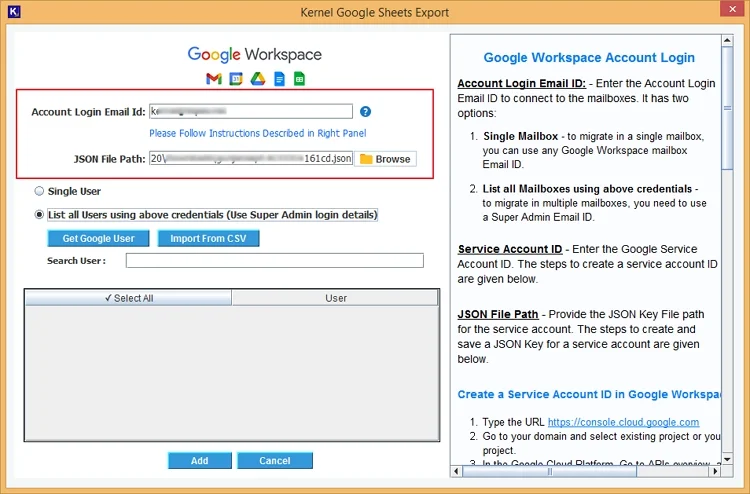Click the Google Sheets icon
750x494 pixels.
299,78
